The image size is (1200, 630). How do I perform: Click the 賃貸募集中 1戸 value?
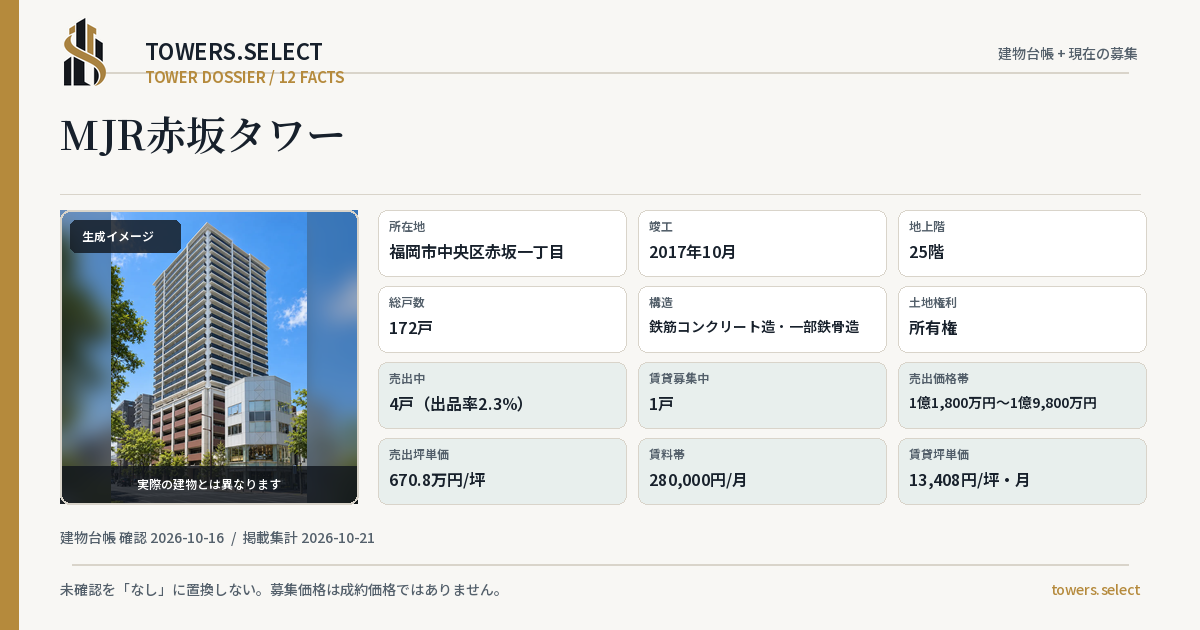pos(661,404)
